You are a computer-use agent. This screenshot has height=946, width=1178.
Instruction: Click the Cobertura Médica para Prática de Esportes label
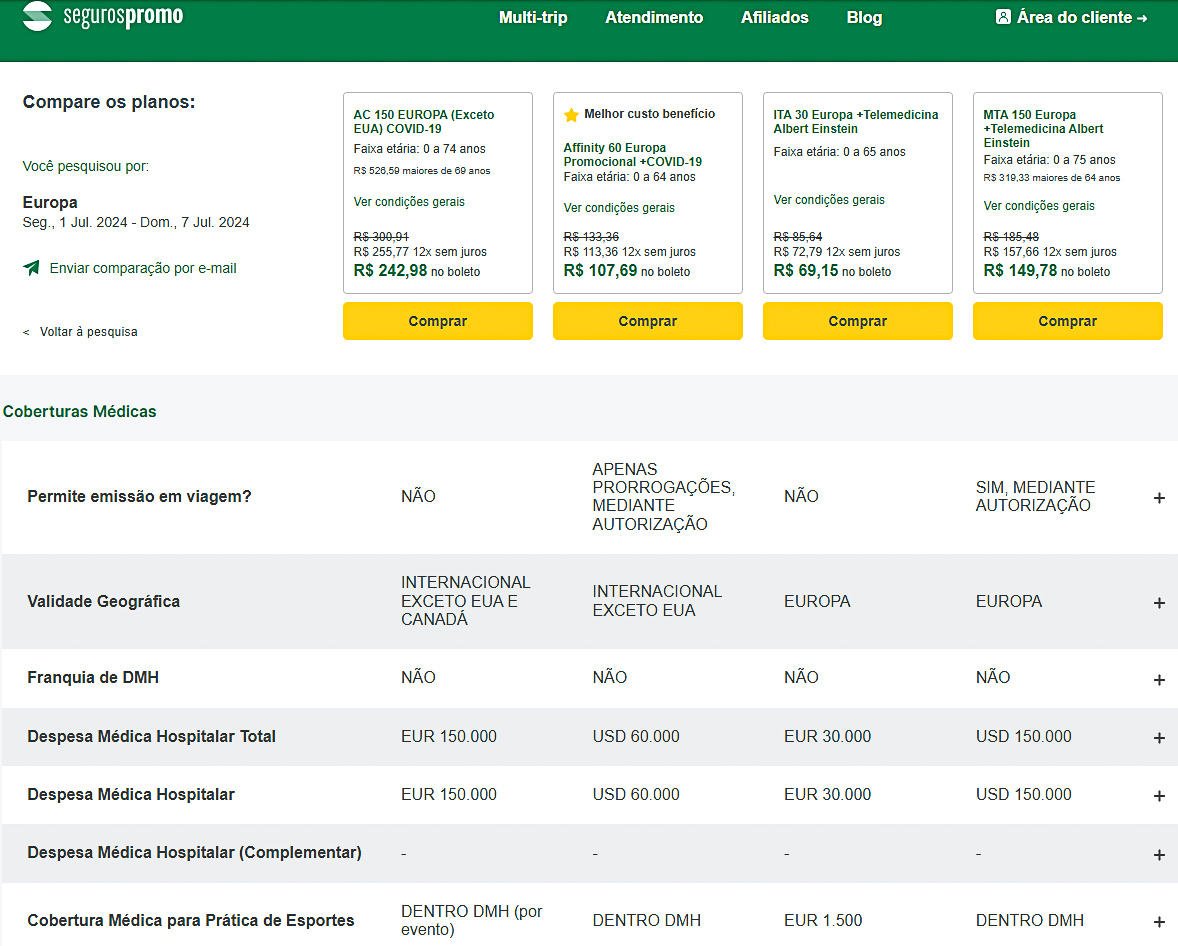pyautogui.click(x=191, y=920)
